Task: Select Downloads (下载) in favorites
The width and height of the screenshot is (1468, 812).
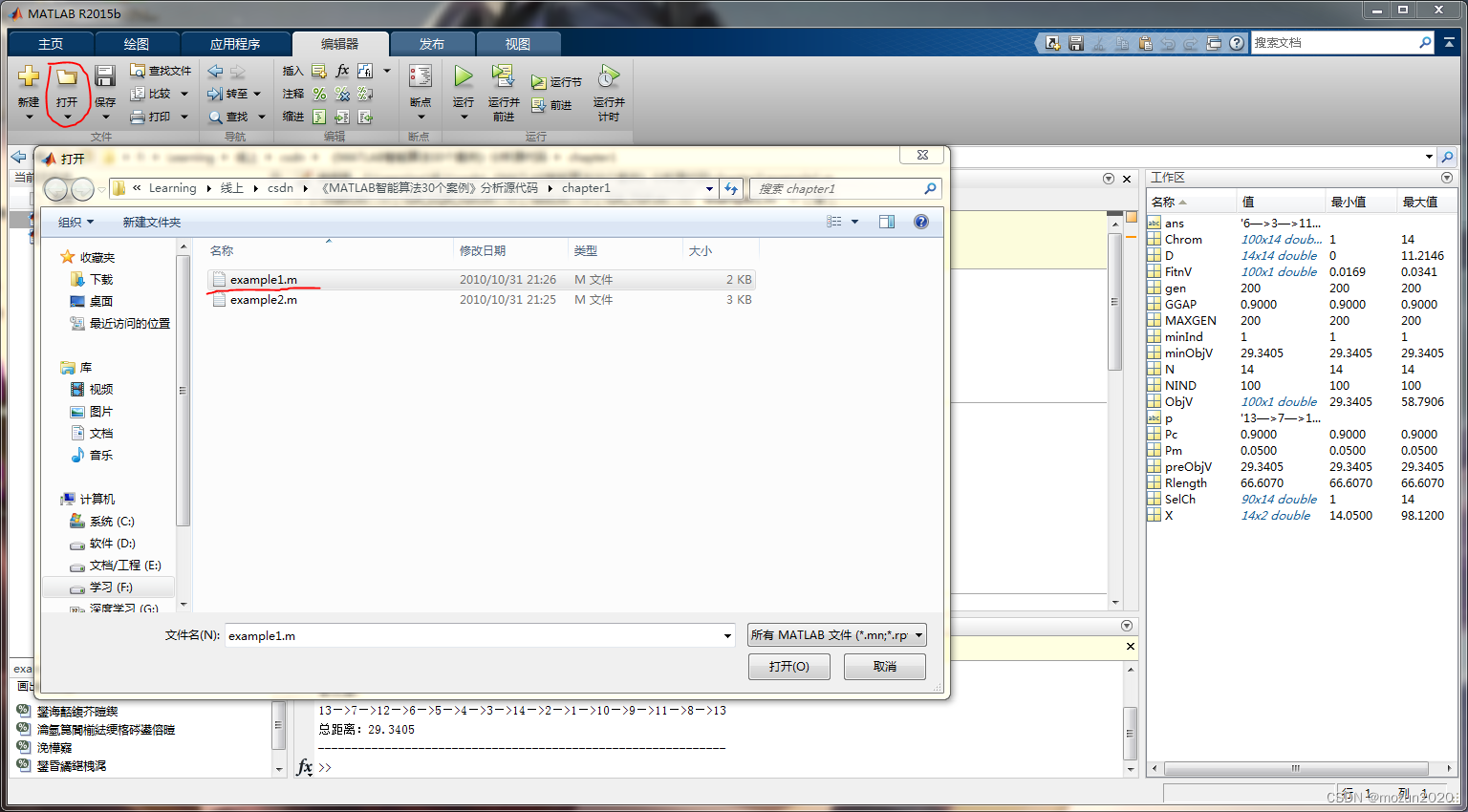Action: (101, 279)
